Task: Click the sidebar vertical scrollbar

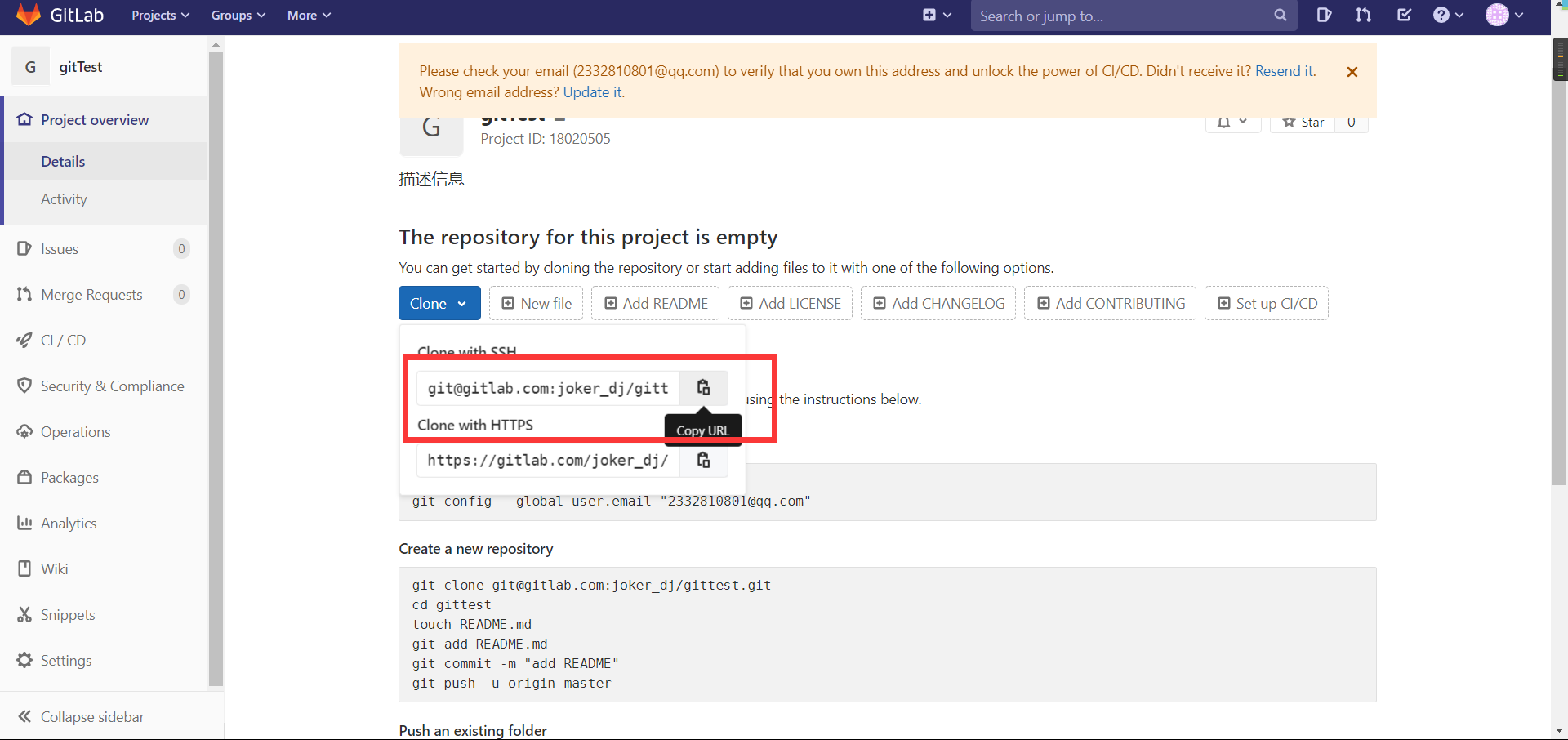Action: 216,368
